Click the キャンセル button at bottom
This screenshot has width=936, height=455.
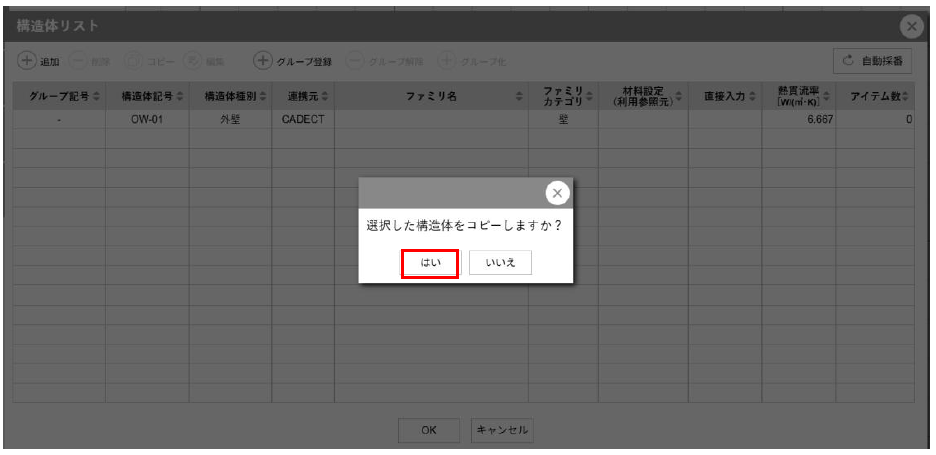[x=501, y=431]
